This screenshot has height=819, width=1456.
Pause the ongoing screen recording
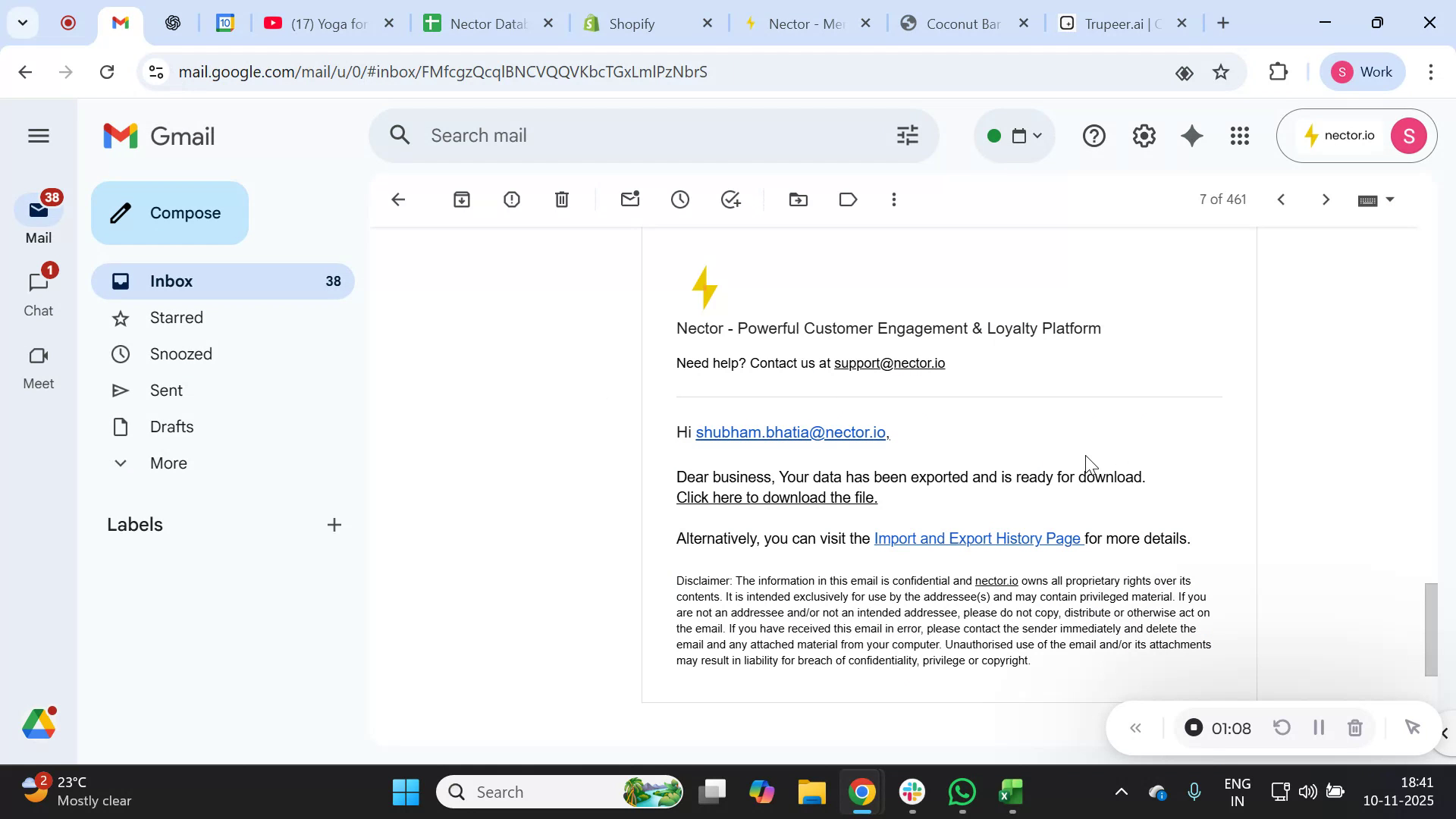(x=1318, y=727)
